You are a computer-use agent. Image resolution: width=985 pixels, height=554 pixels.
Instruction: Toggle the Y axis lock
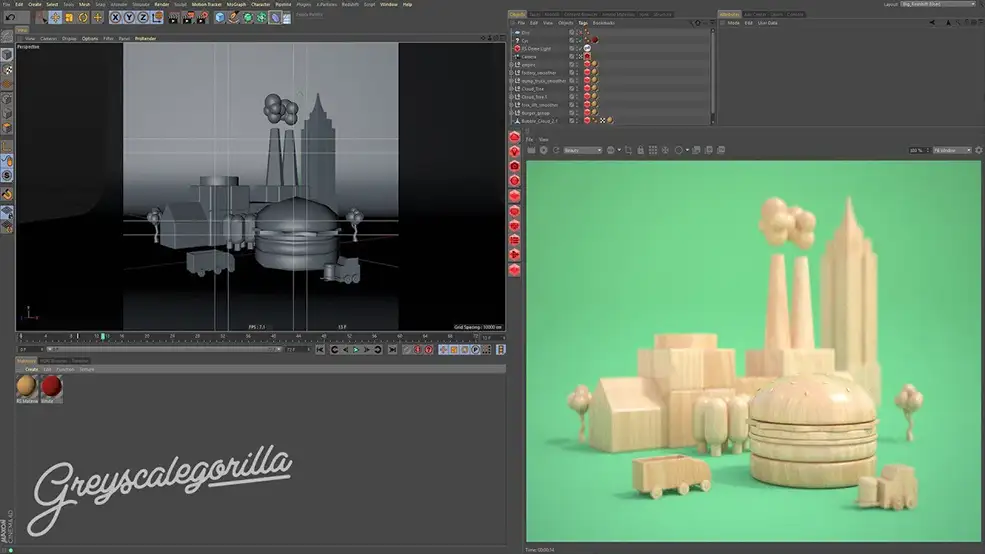[129, 18]
